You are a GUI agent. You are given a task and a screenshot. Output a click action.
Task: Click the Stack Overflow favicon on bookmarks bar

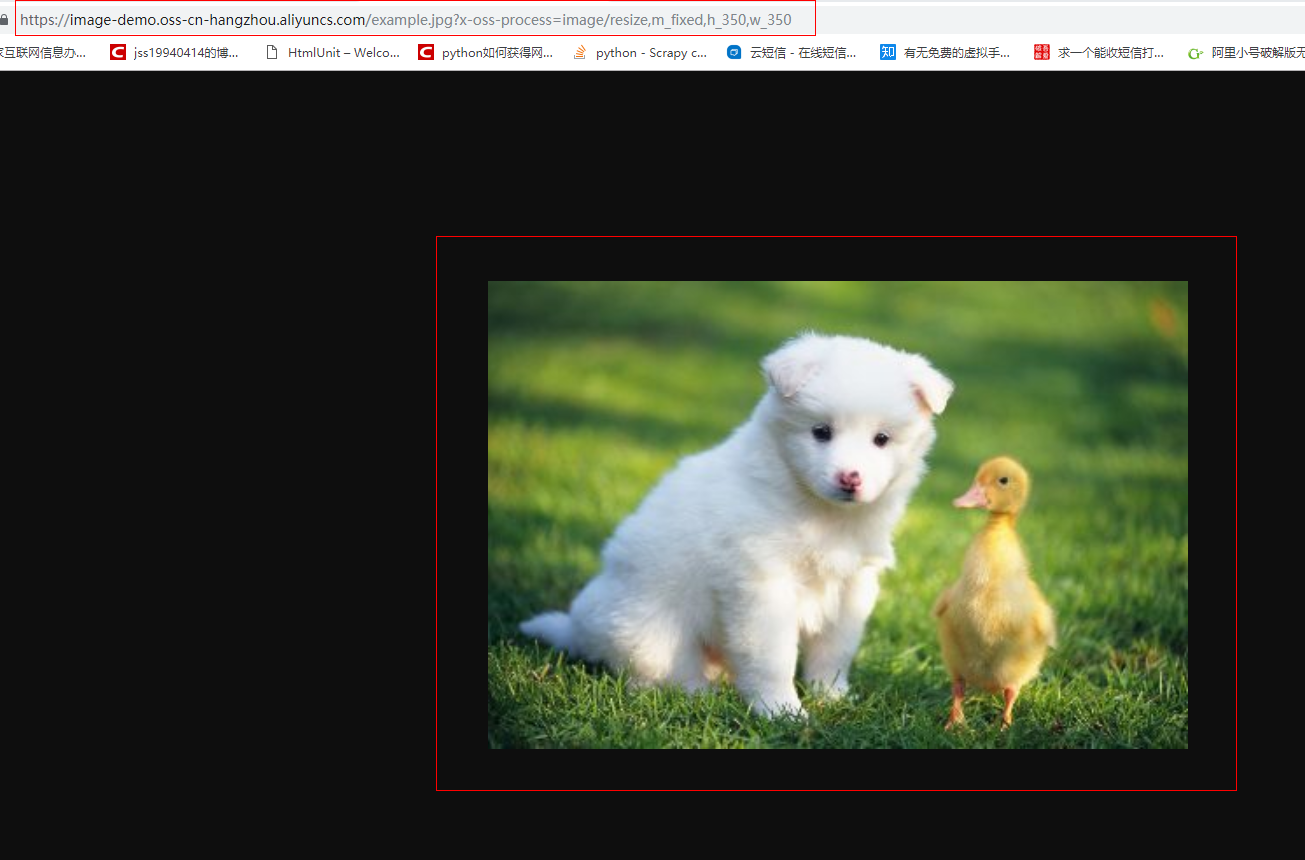578,52
